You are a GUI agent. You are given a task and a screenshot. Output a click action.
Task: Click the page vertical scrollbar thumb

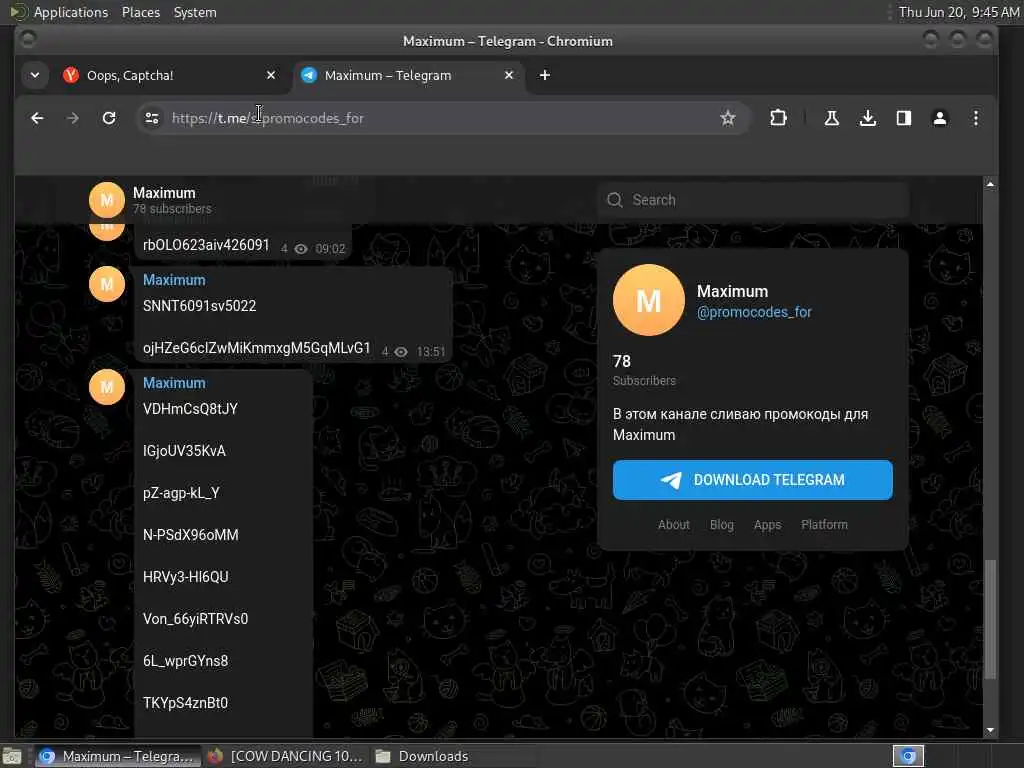[x=990, y=619]
